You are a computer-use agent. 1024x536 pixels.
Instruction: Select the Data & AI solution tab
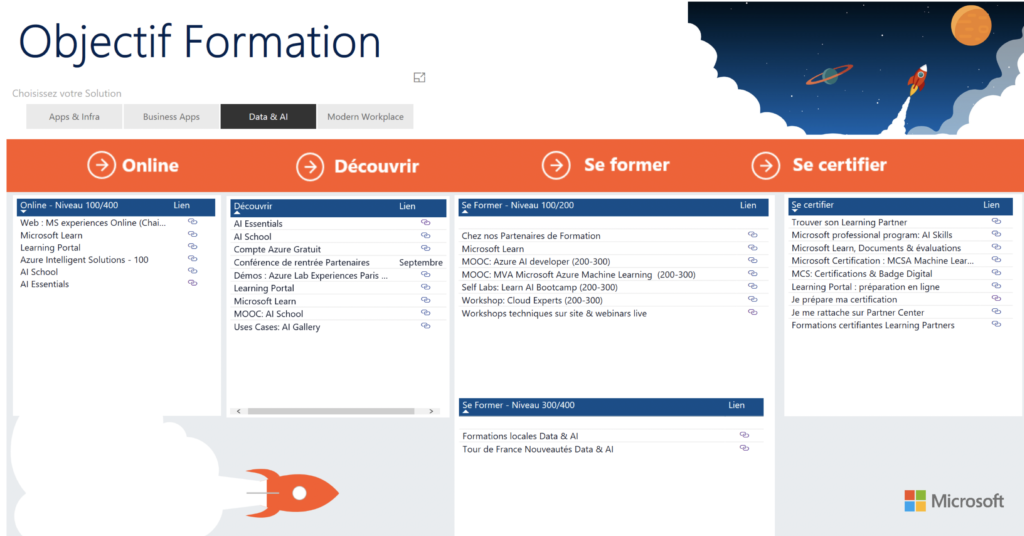click(268, 116)
